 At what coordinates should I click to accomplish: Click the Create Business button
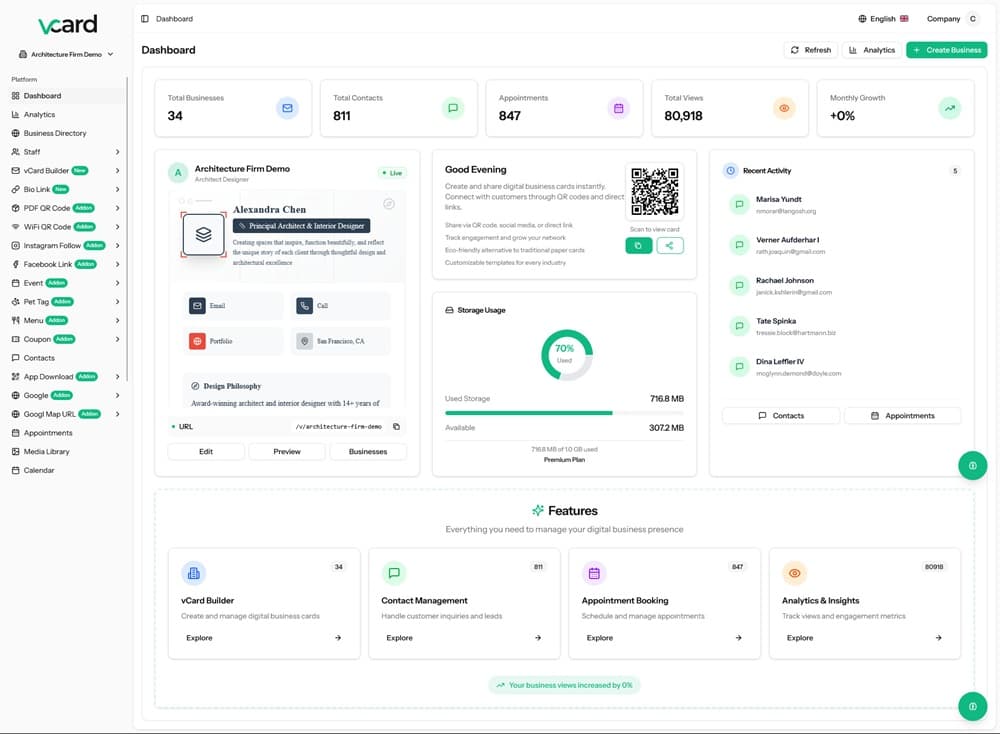click(946, 50)
